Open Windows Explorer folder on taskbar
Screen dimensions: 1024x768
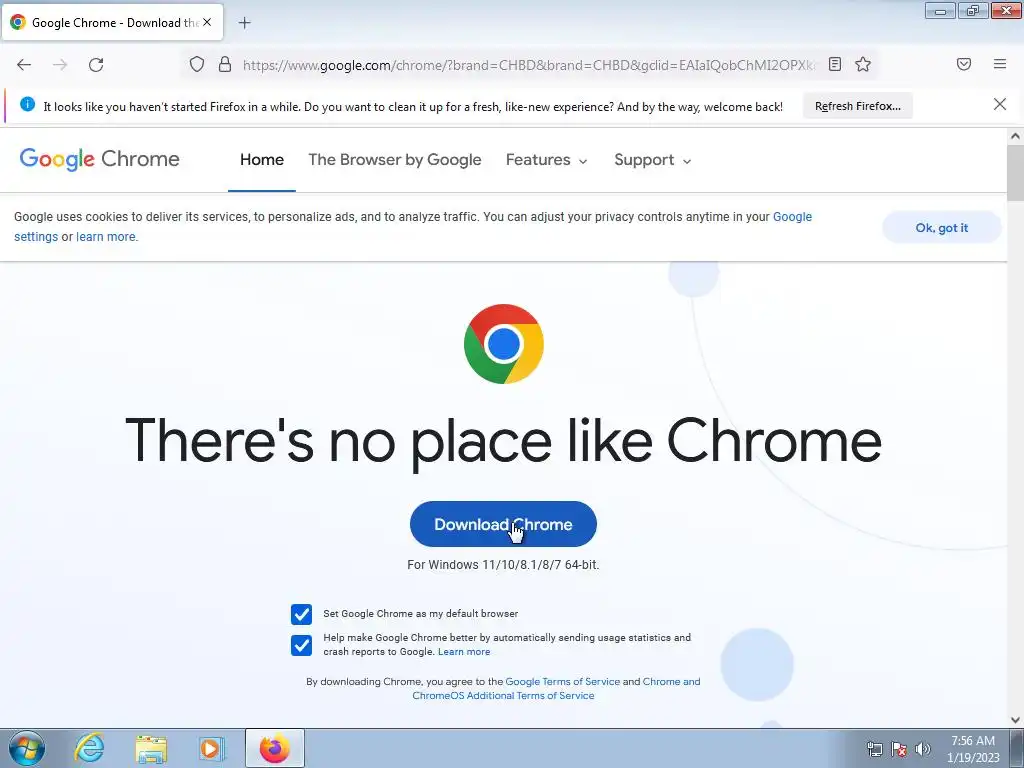click(x=151, y=748)
